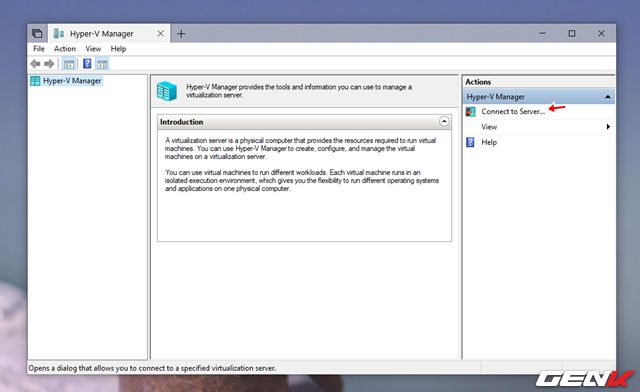Click the Hyper-V Manager tree node icon
Screen dimensions: 640x392
pos(35,81)
